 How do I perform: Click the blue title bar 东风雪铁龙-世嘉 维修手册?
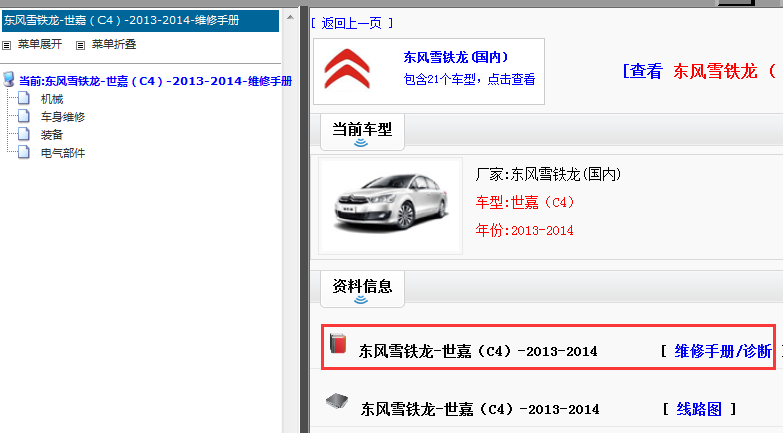(140, 20)
